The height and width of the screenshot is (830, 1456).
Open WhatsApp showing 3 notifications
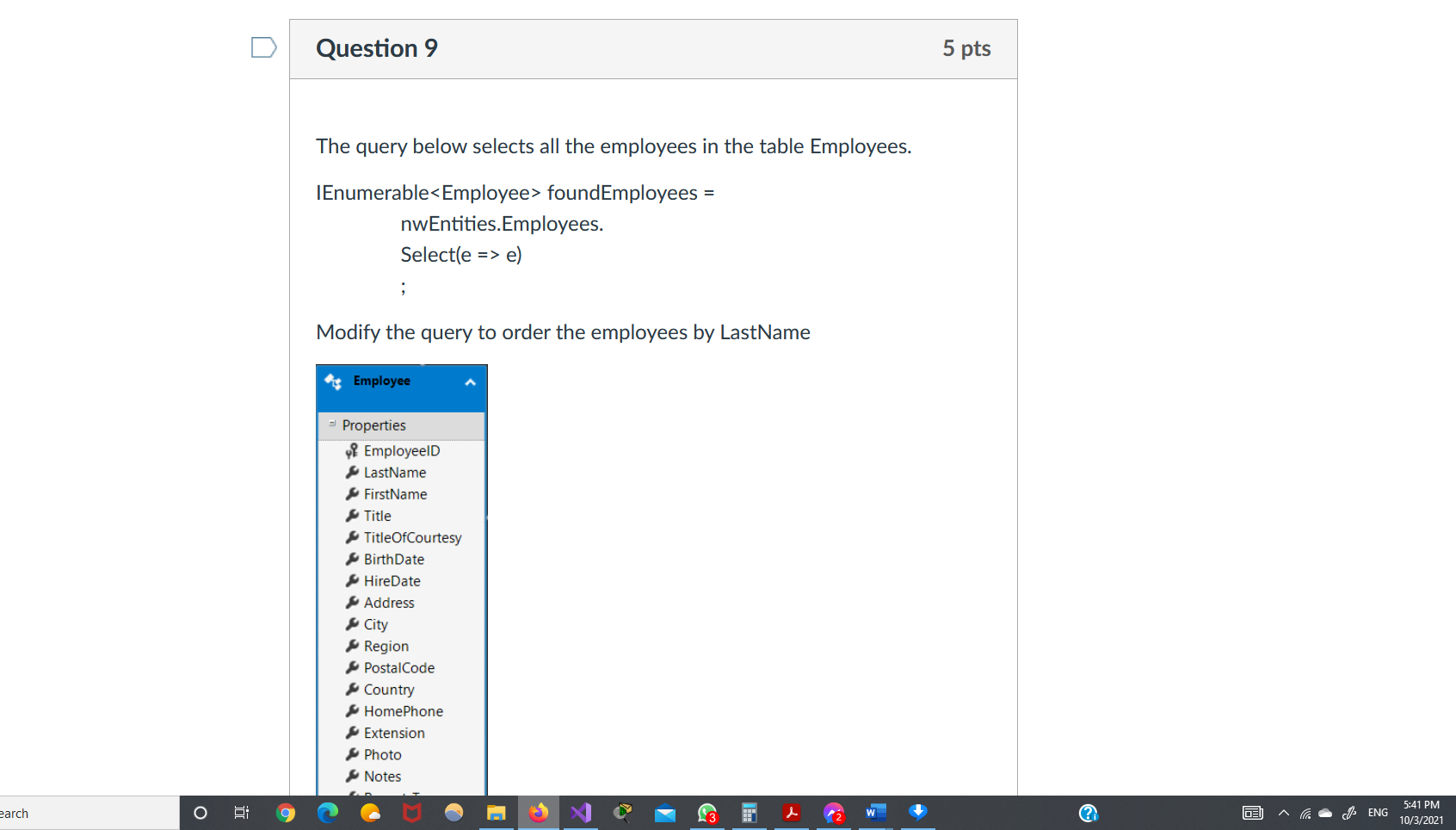pos(706,813)
